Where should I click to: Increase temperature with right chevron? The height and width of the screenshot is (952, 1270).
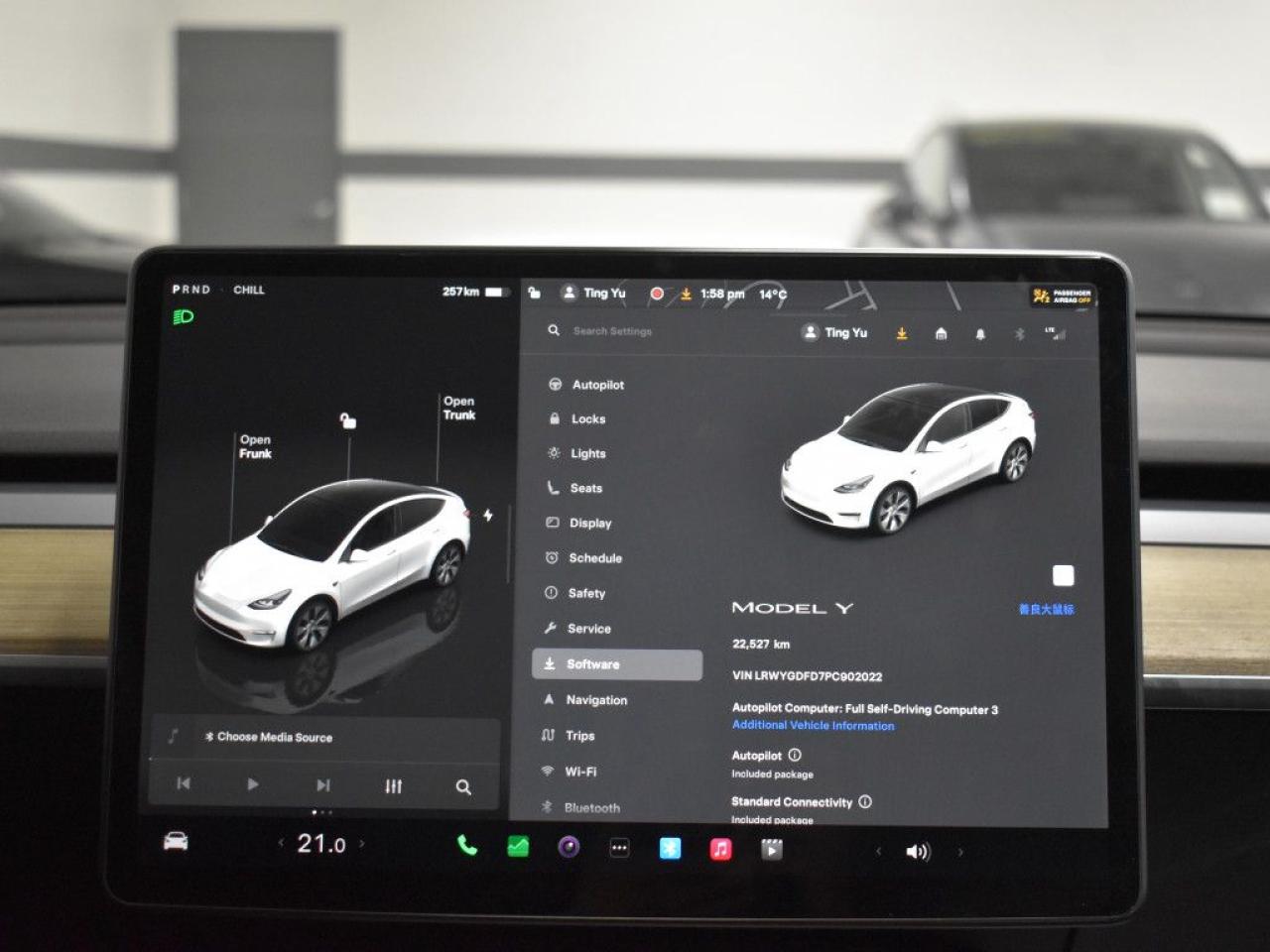tap(362, 844)
